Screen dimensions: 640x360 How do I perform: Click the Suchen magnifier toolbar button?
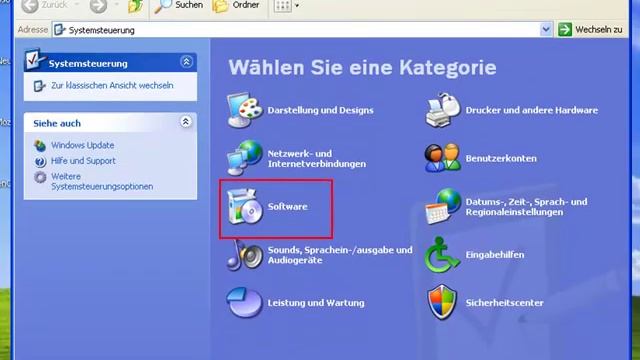[x=179, y=6]
